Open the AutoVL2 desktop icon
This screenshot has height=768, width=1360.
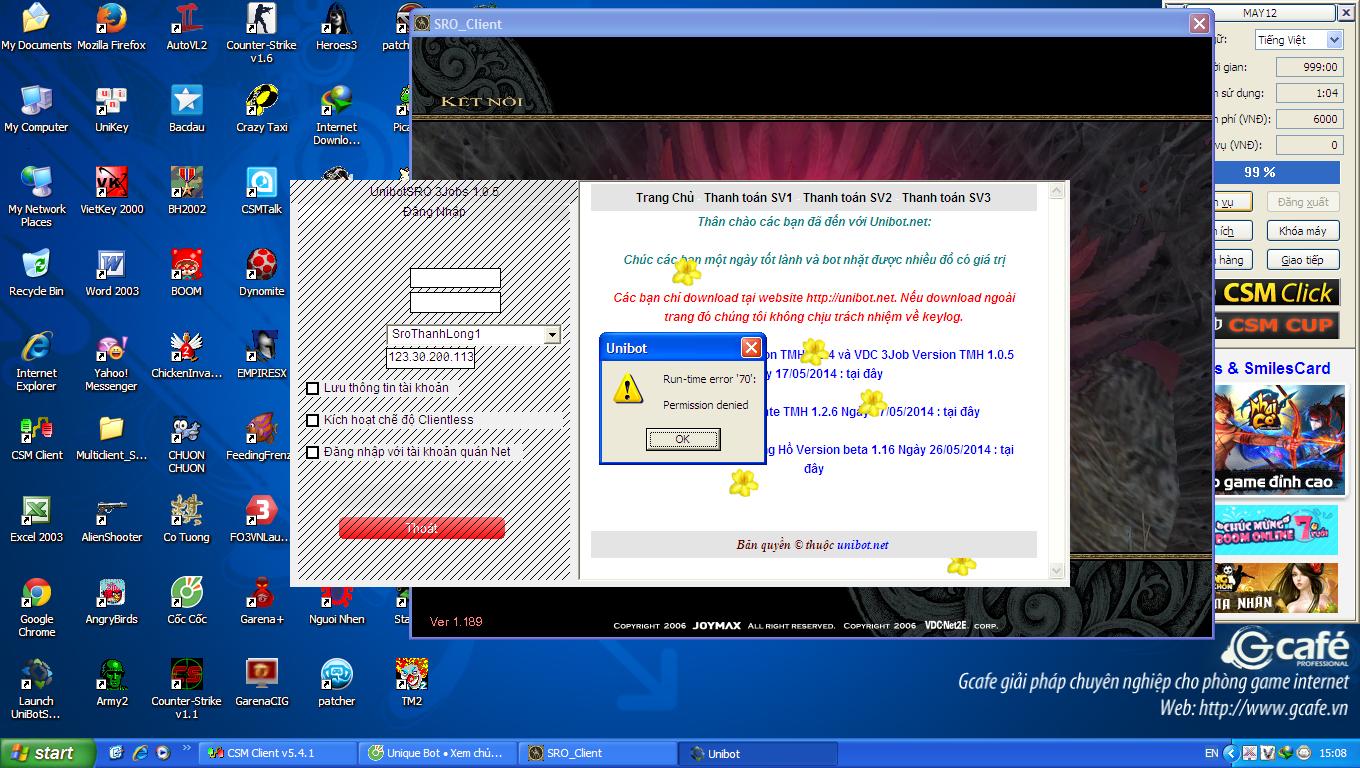coord(186,27)
